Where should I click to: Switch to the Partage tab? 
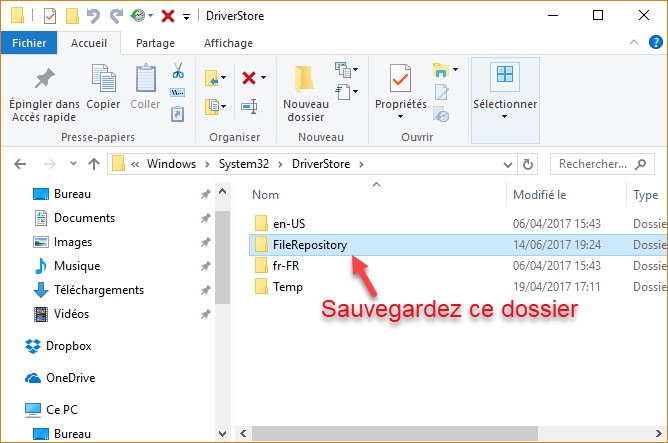point(155,43)
